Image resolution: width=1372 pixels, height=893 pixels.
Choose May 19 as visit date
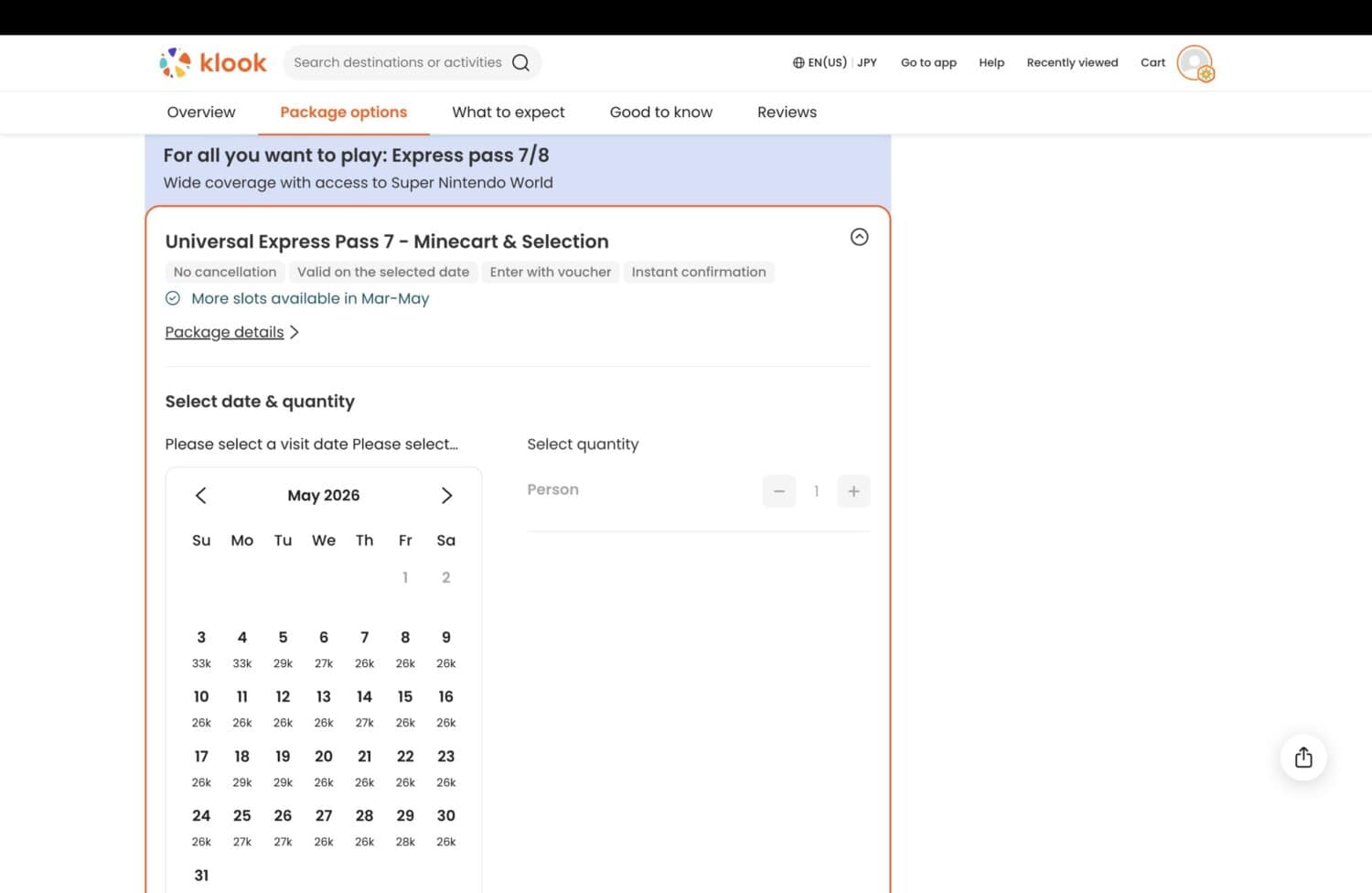[283, 768]
